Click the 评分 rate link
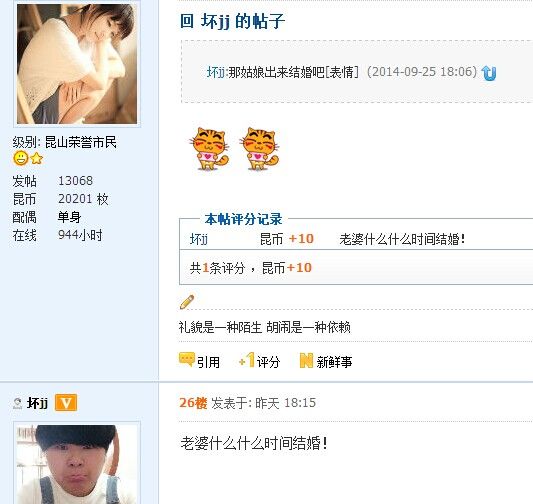The width and height of the screenshot is (533, 504). click(268, 362)
